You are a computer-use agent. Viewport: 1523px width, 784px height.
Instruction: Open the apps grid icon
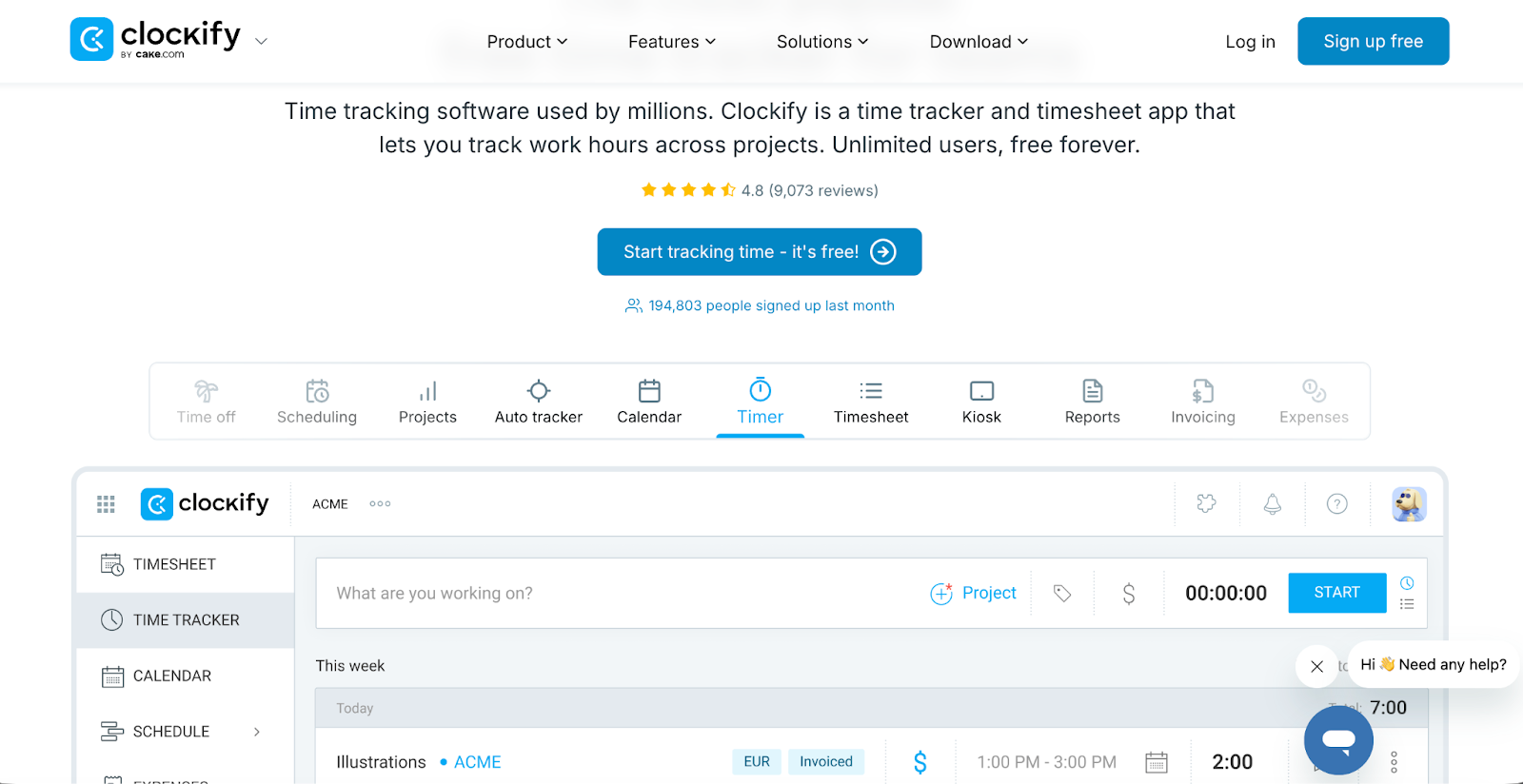[106, 504]
